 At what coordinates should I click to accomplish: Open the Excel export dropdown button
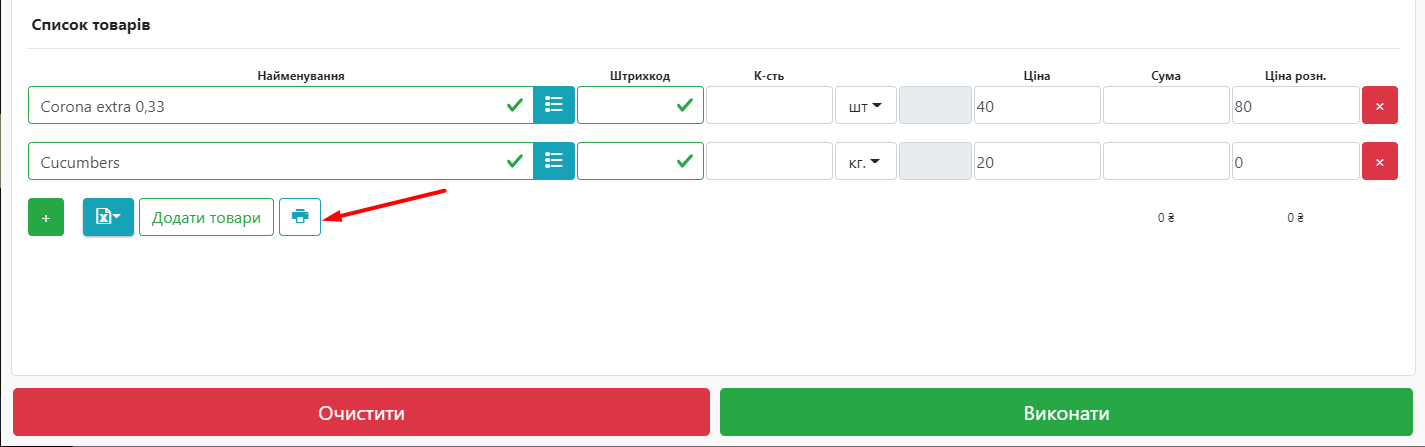pyautogui.click(x=108, y=217)
